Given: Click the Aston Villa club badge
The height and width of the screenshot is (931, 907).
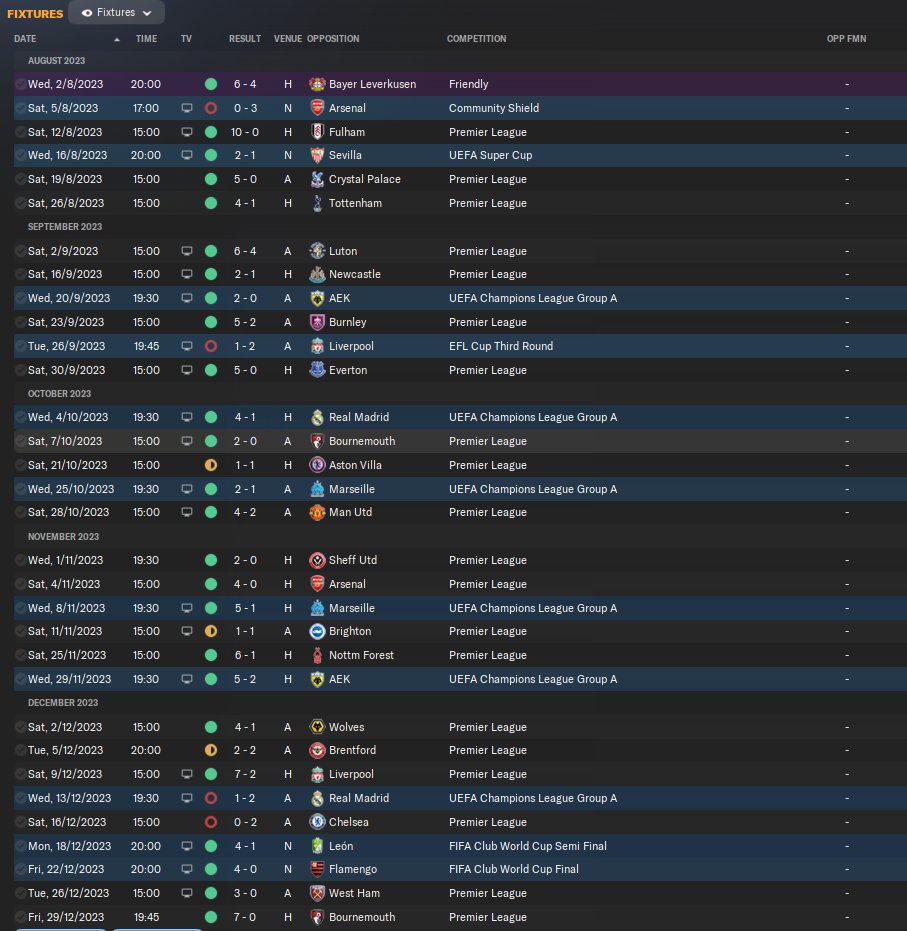Looking at the screenshot, I should coord(318,465).
